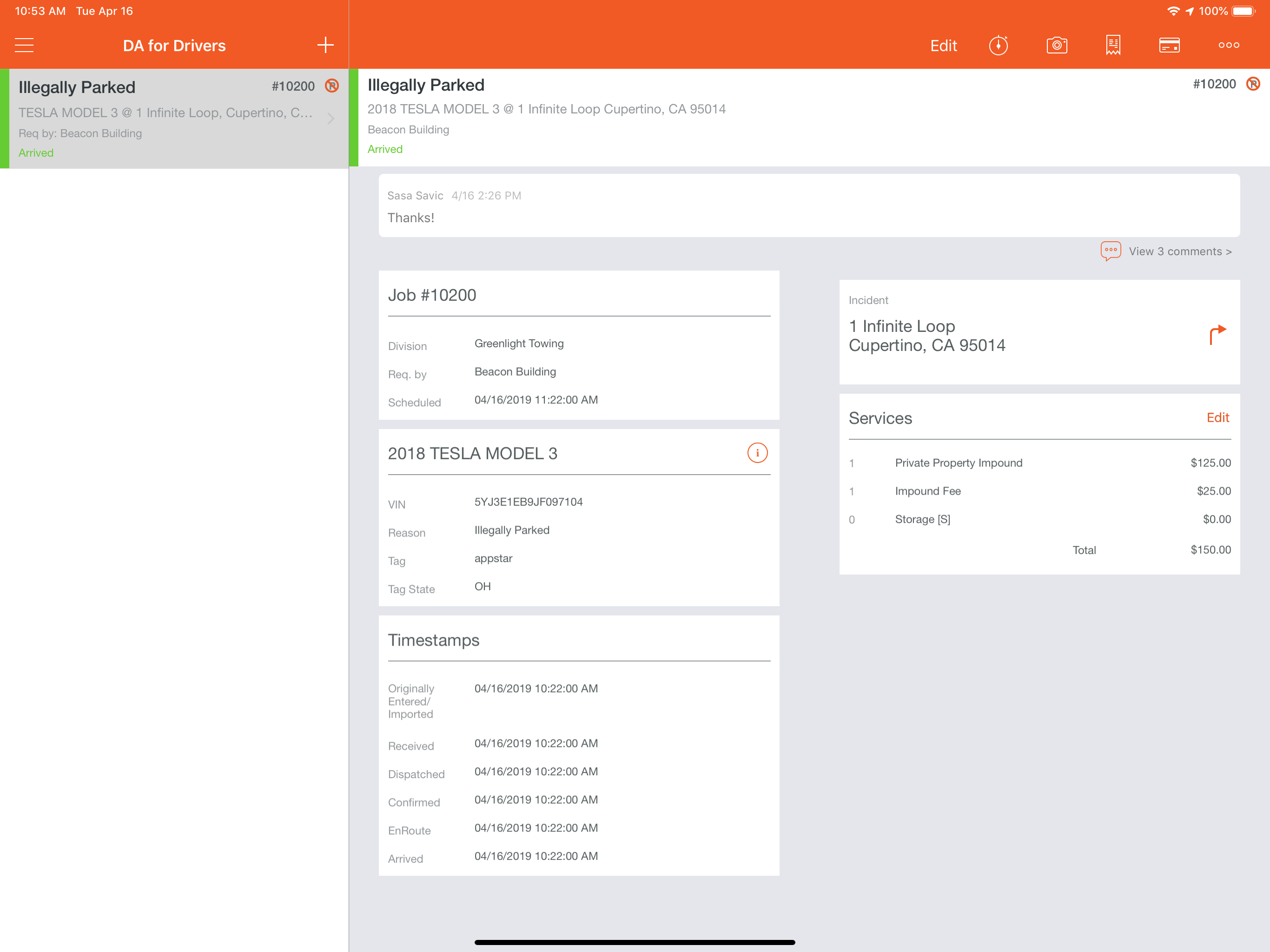Tap Beacon Building Req. by value
1270x952 pixels.
(x=515, y=371)
